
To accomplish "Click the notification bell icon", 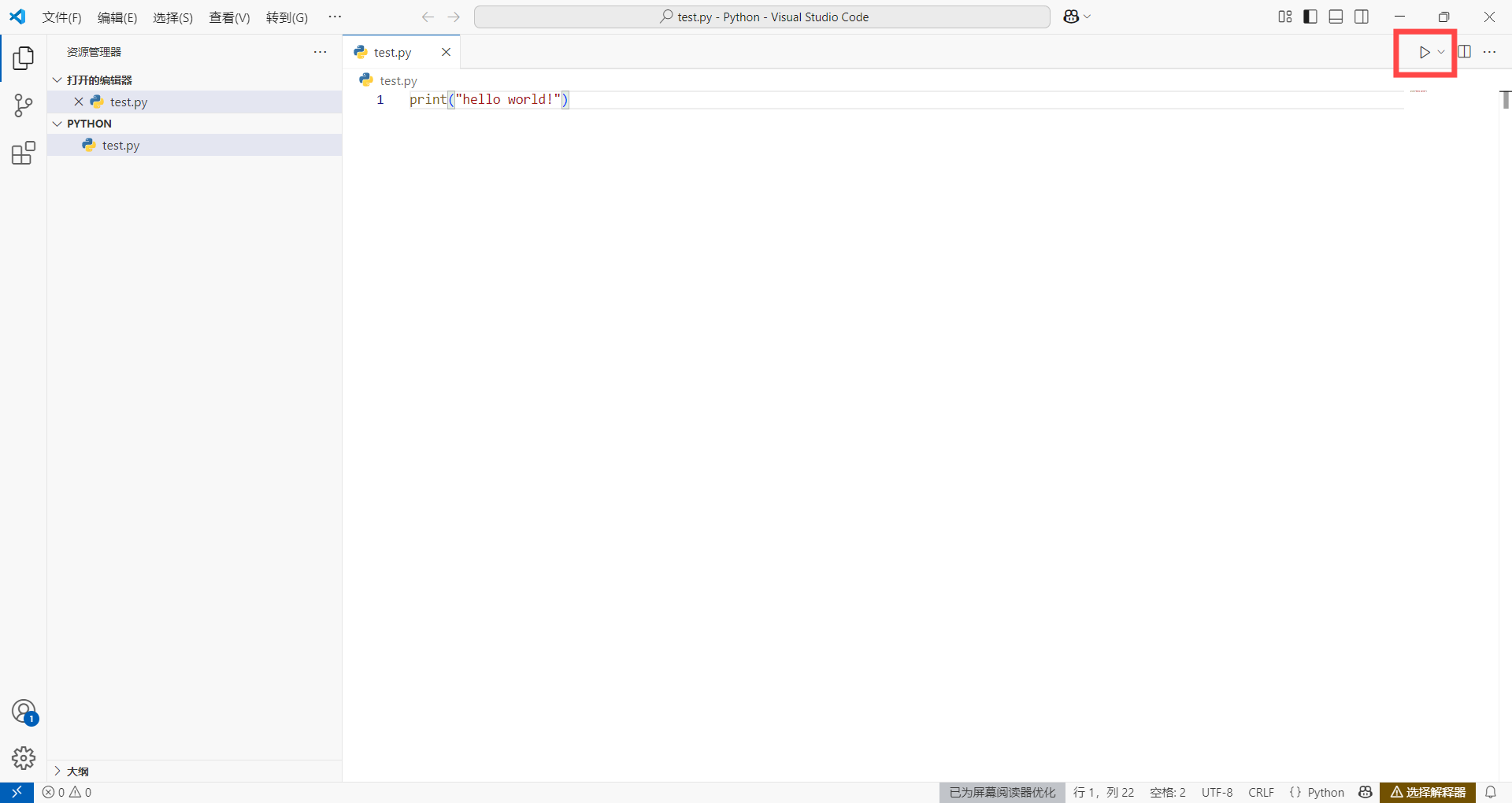I will pyautogui.click(x=1491, y=792).
